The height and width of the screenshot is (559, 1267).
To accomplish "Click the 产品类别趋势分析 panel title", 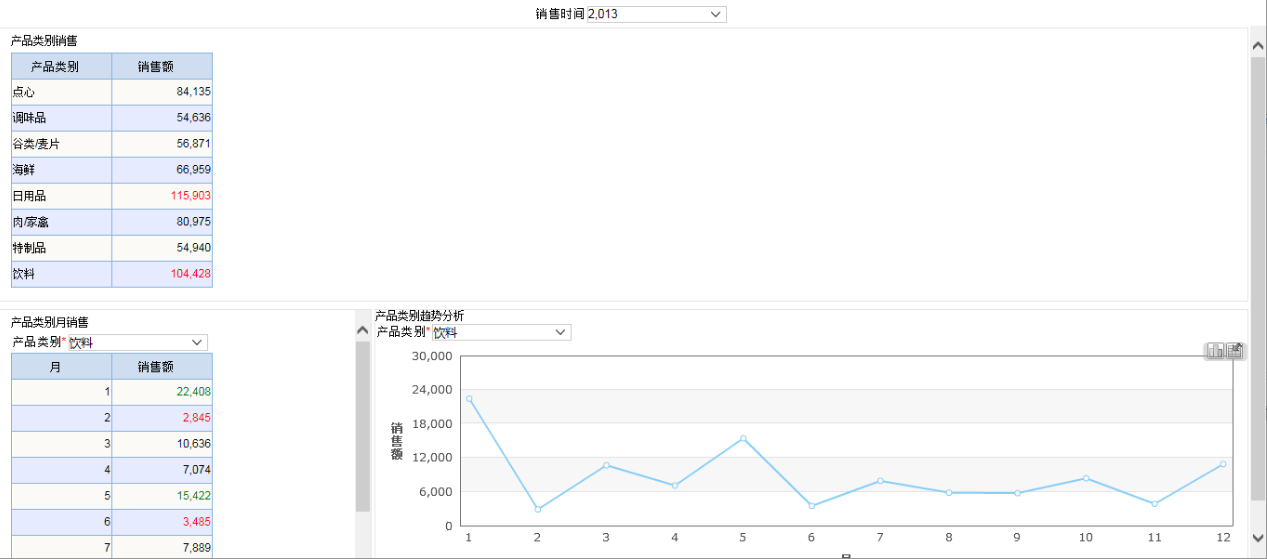I will pos(420,316).
